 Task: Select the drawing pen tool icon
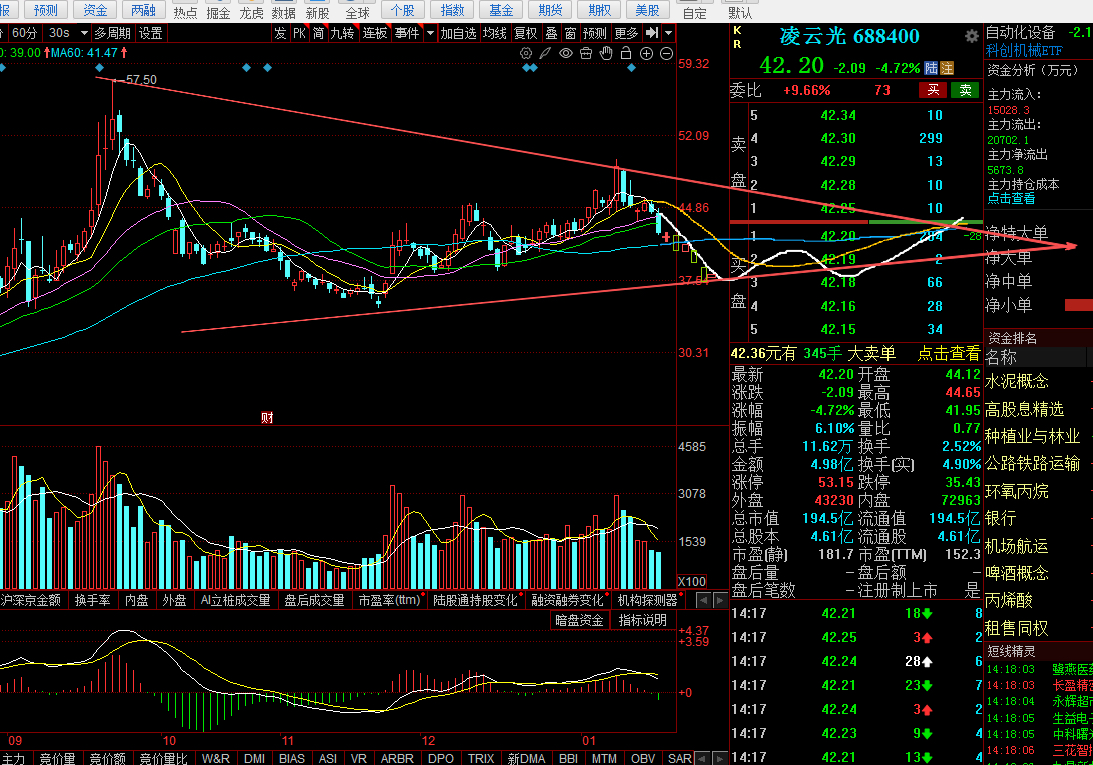(x=545, y=53)
